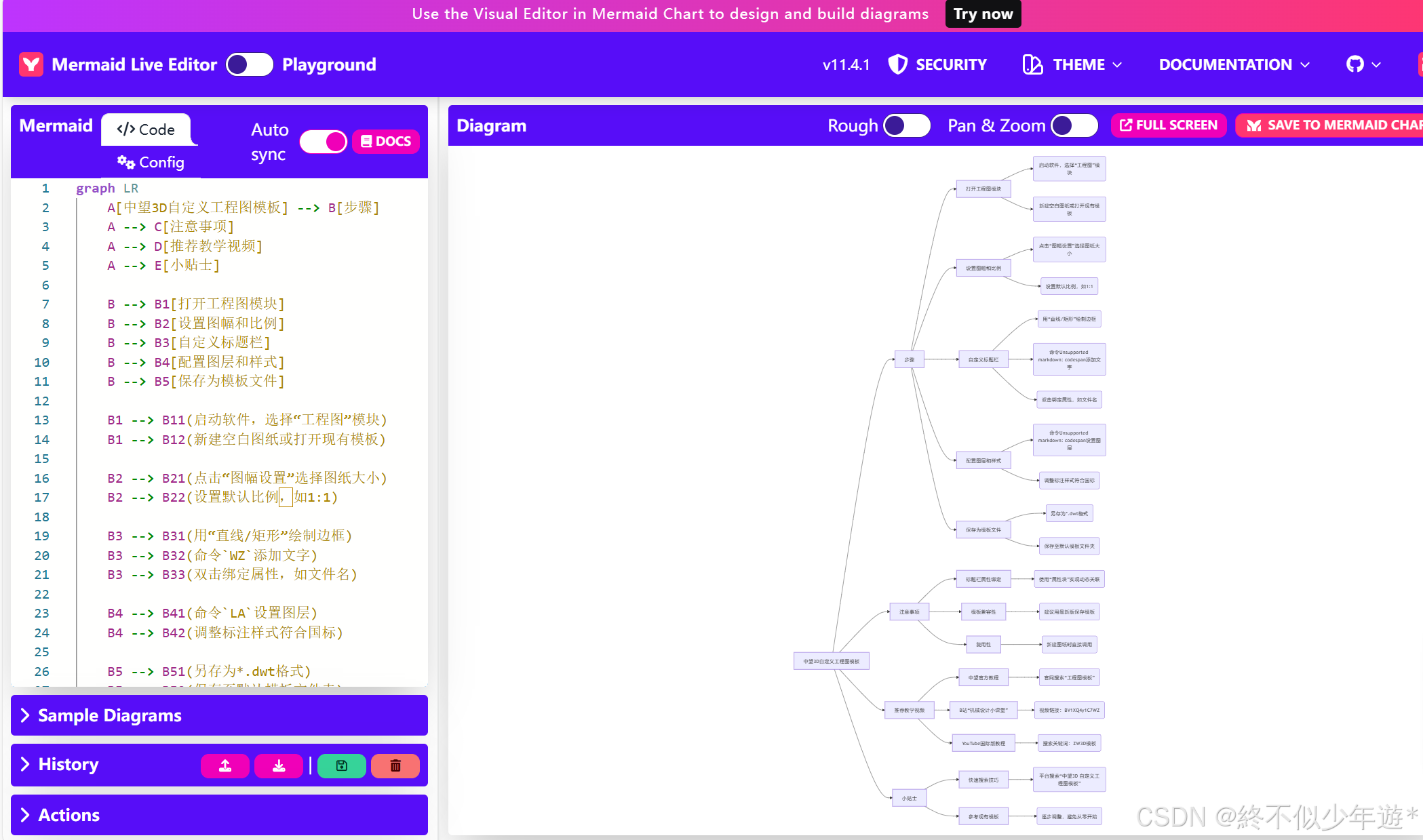Open the Theme dropdown
The height and width of the screenshot is (840, 1423).
1072,64
